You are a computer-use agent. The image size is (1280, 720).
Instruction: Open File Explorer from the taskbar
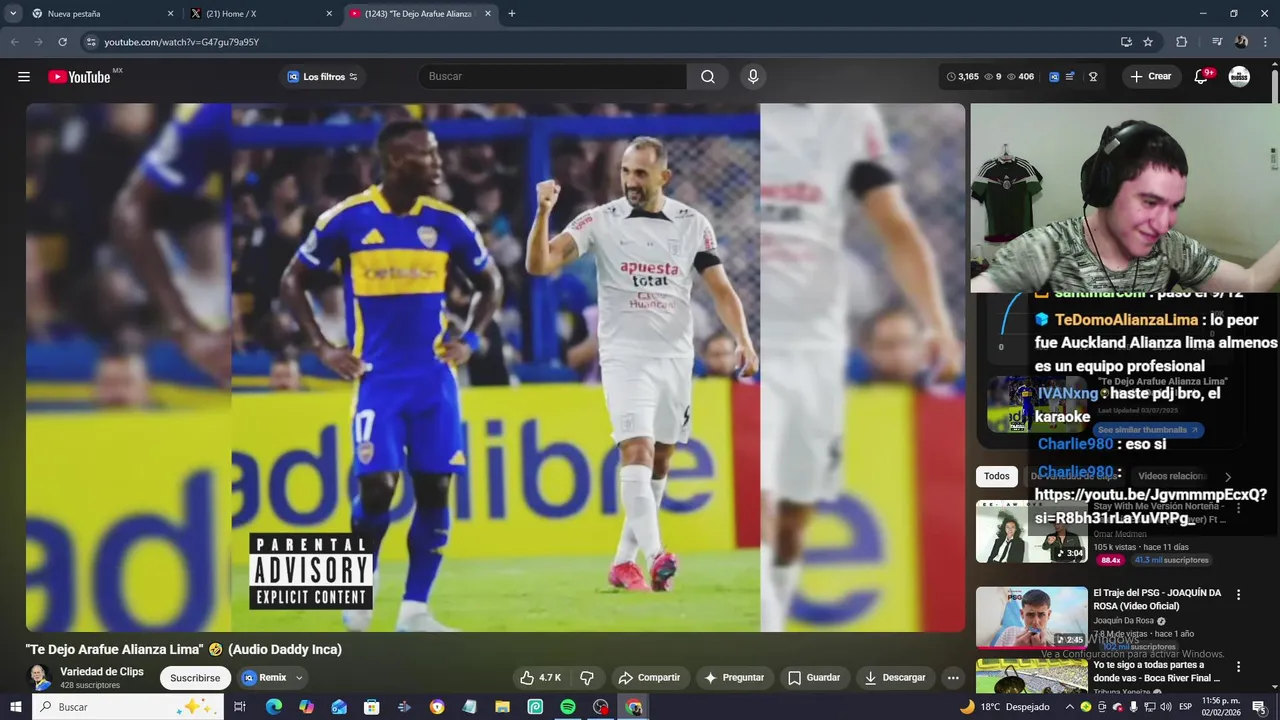tap(503, 707)
